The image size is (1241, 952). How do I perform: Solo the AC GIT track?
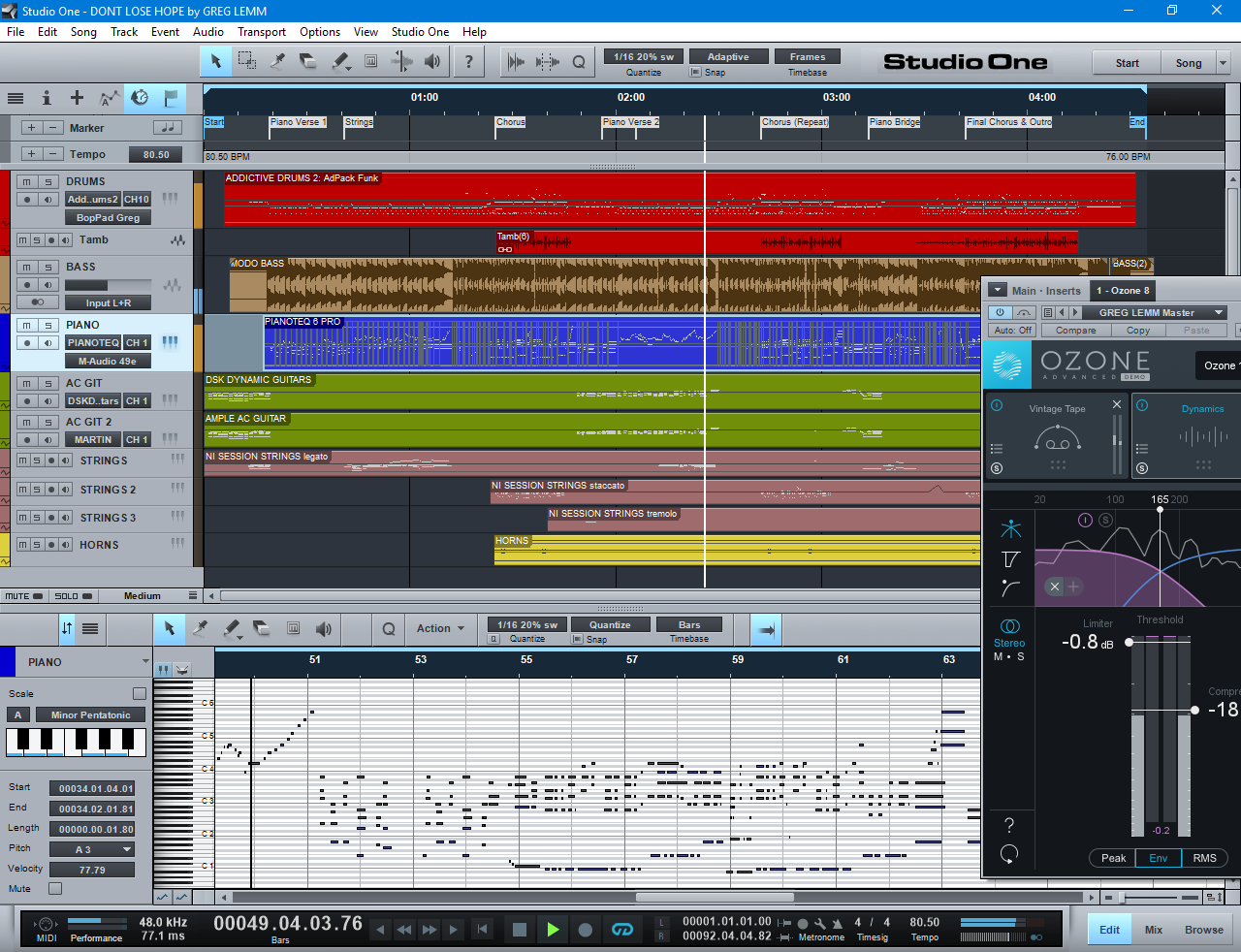pos(48,384)
